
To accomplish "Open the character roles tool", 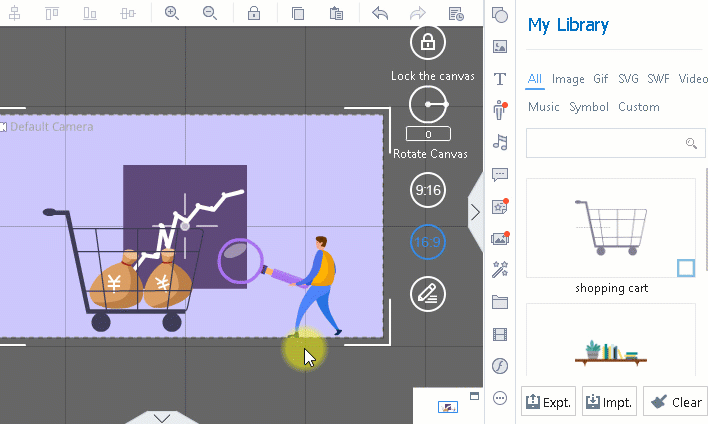I will [x=500, y=110].
